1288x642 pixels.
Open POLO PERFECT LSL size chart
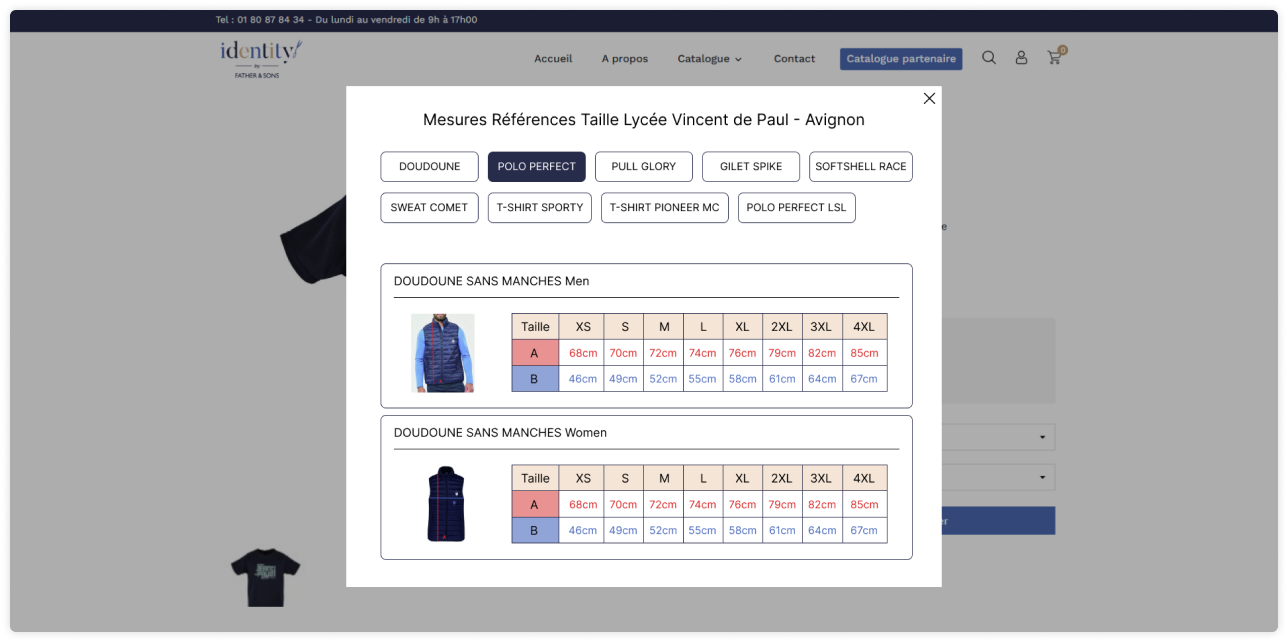pyautogui.click(x=796, y=208)
